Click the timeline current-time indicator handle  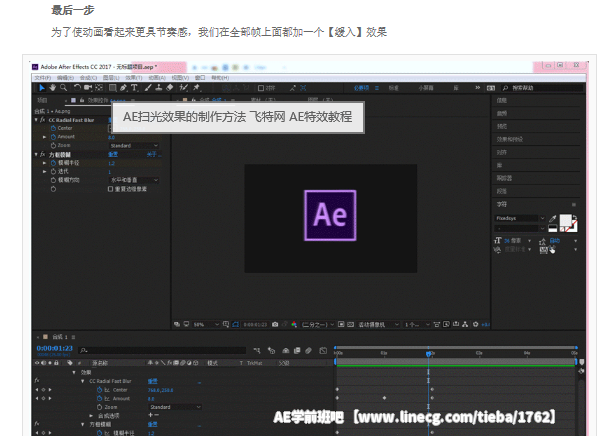(428, 354)
